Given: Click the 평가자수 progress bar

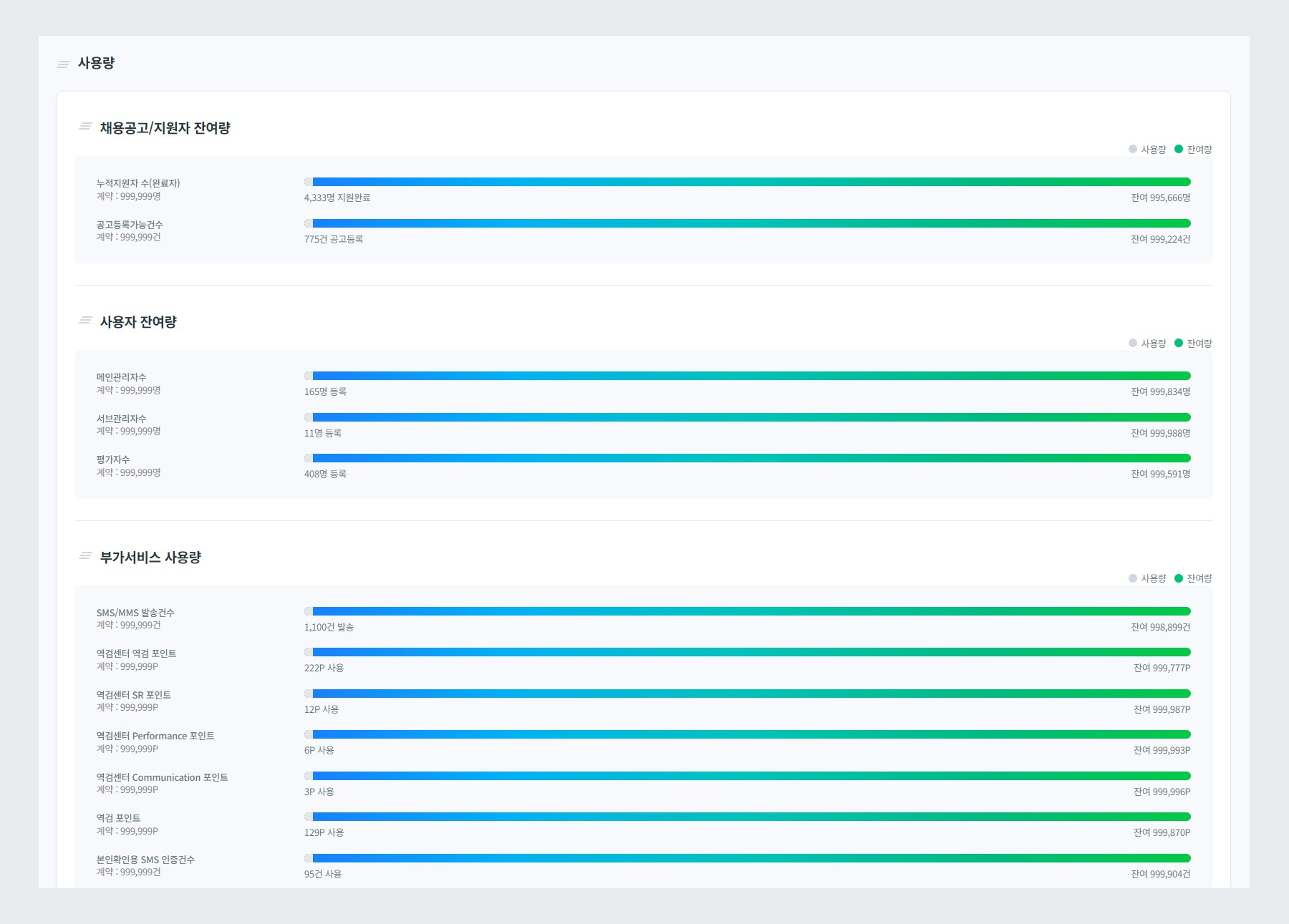Looking at the screenshot, I should 748,458.
